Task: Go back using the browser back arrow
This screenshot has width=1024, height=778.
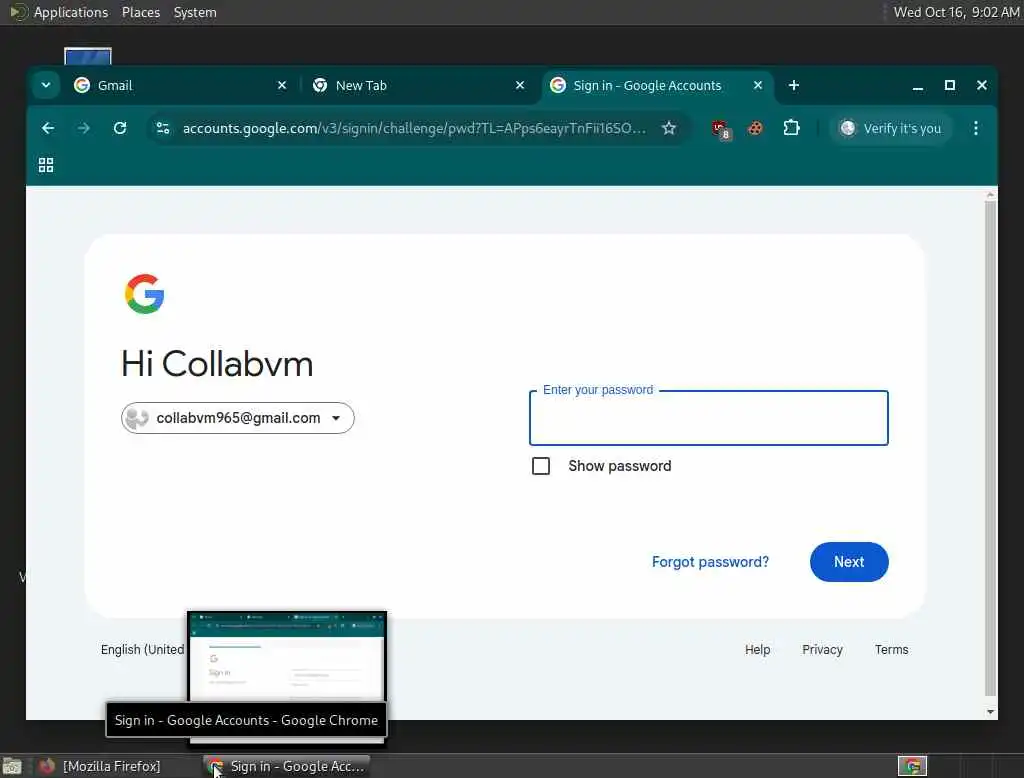Action: (x=48, y=128)
